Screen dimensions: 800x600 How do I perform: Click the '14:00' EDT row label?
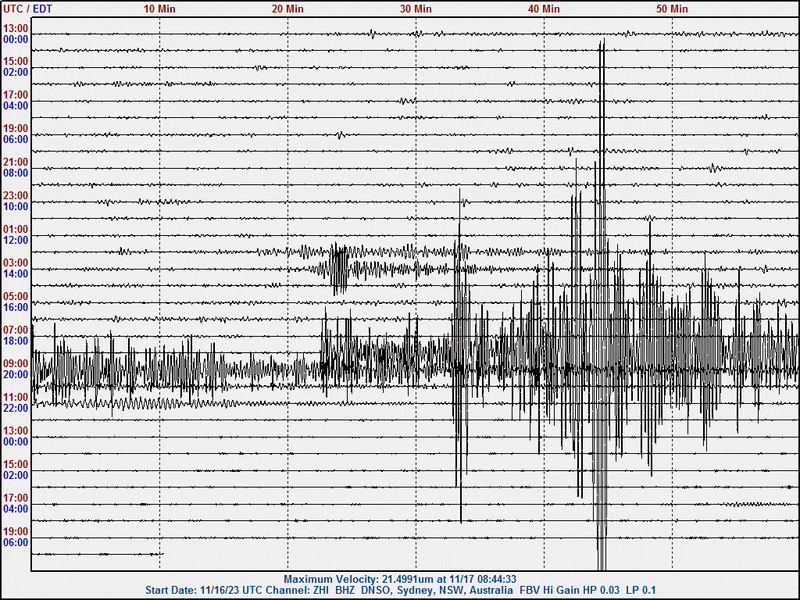tap(16, 274)
